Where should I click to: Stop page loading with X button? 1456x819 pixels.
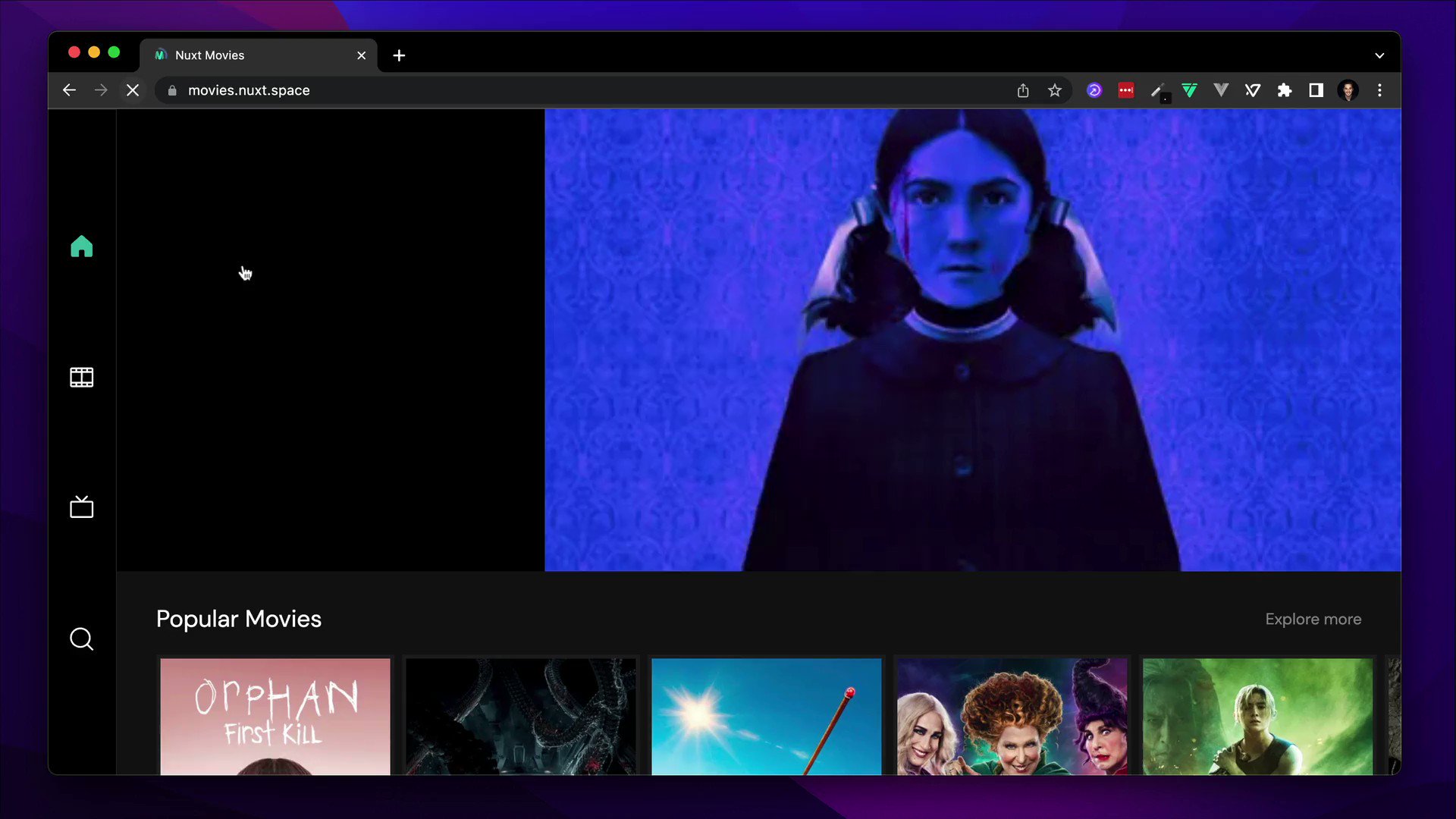tap(133, 90)
